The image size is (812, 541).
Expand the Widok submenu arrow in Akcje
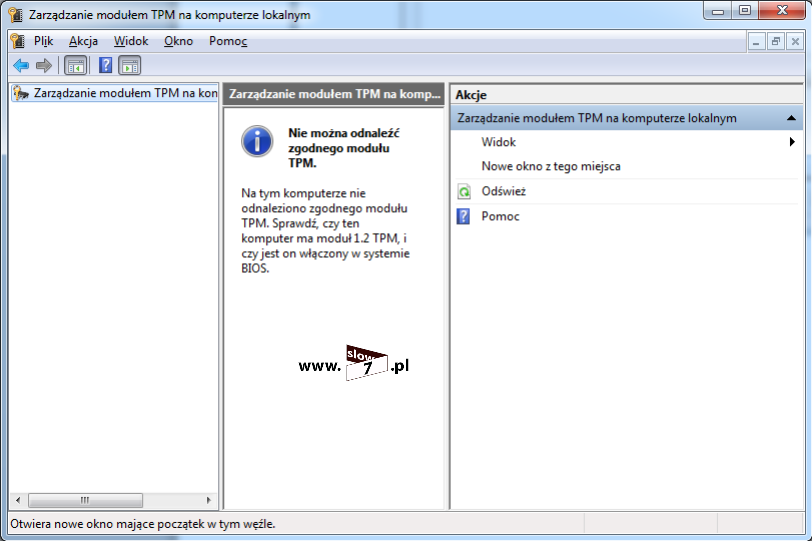pos(792,142)
